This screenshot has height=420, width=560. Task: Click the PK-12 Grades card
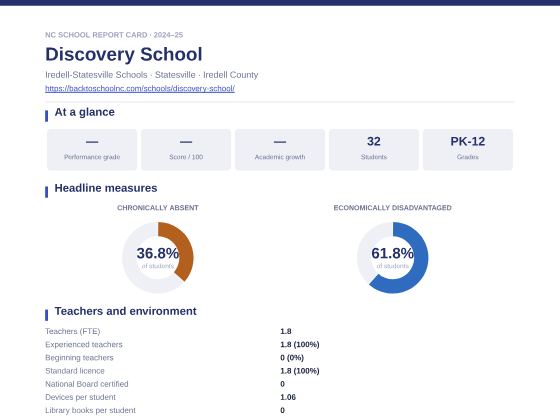tap(468, 150)
